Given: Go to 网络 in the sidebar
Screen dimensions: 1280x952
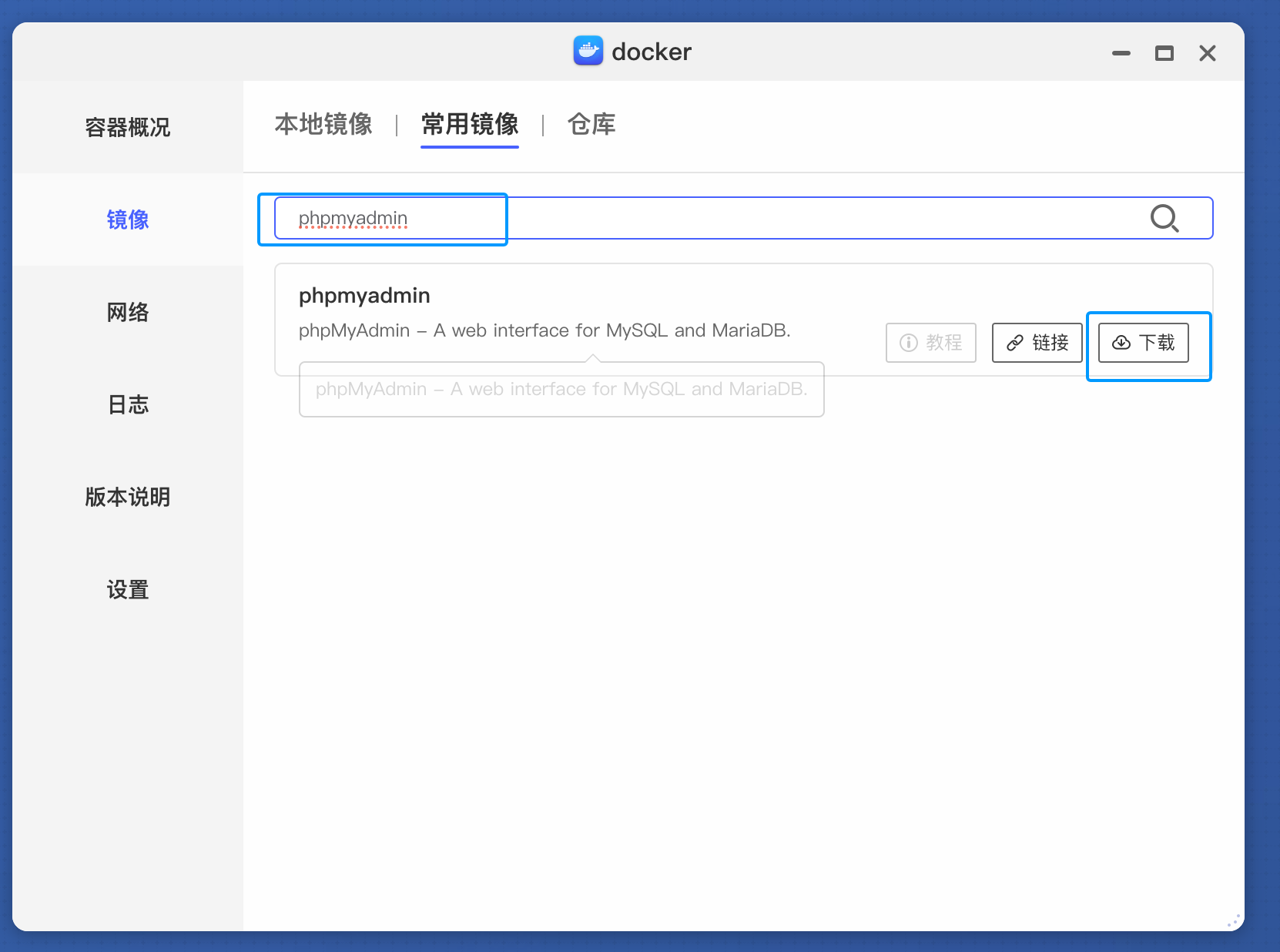Looking at the screenshot, I should (128, 312).
